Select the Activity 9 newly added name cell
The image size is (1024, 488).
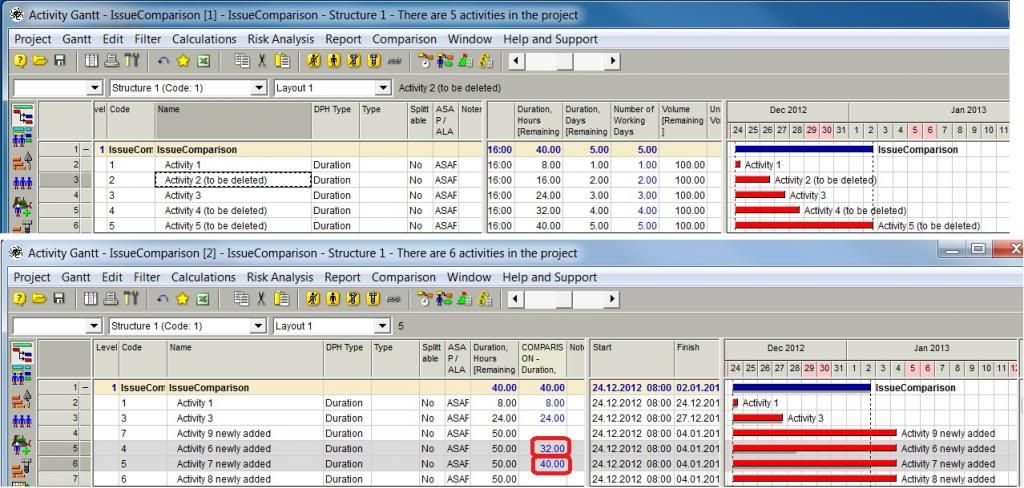pyautogui.click(x=246, y=433)
